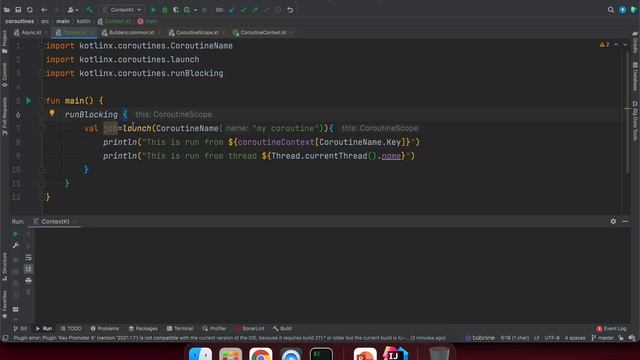
Task: Click the Git push arrow icon
Action: click(x=255, y=10)
